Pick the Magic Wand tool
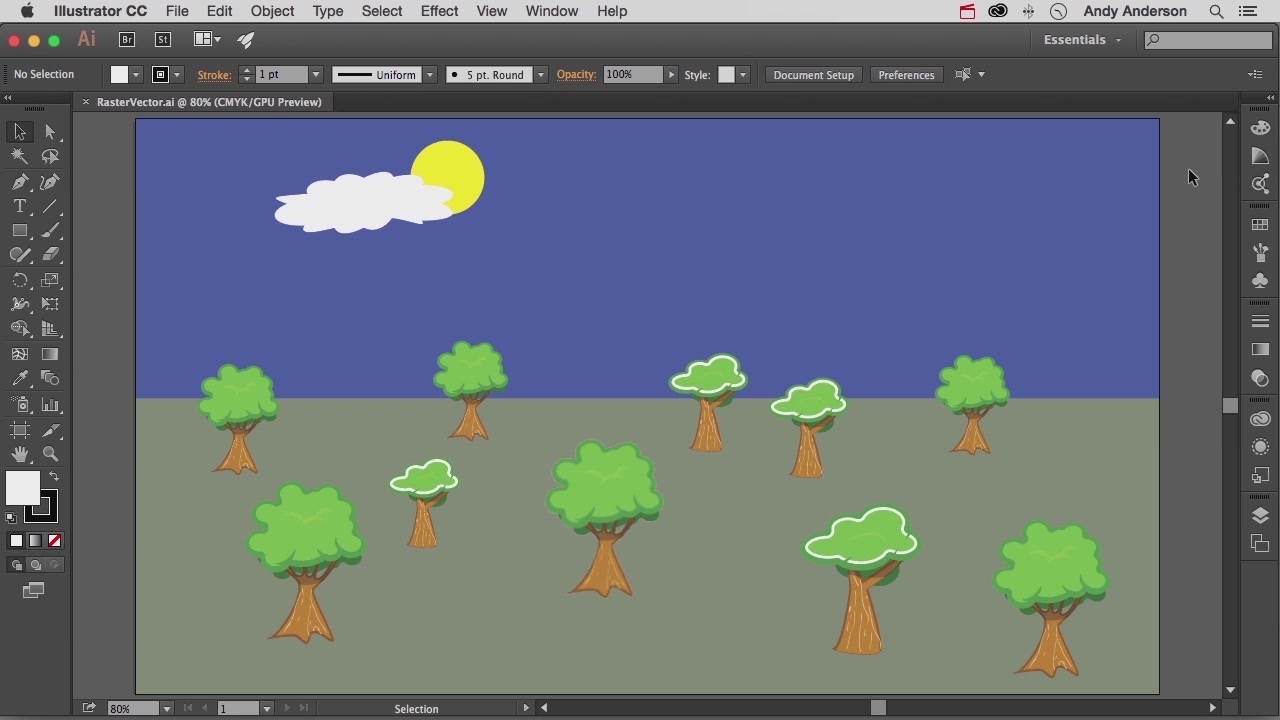Viewport: 1280px width, 720px height. click(19, 156)
